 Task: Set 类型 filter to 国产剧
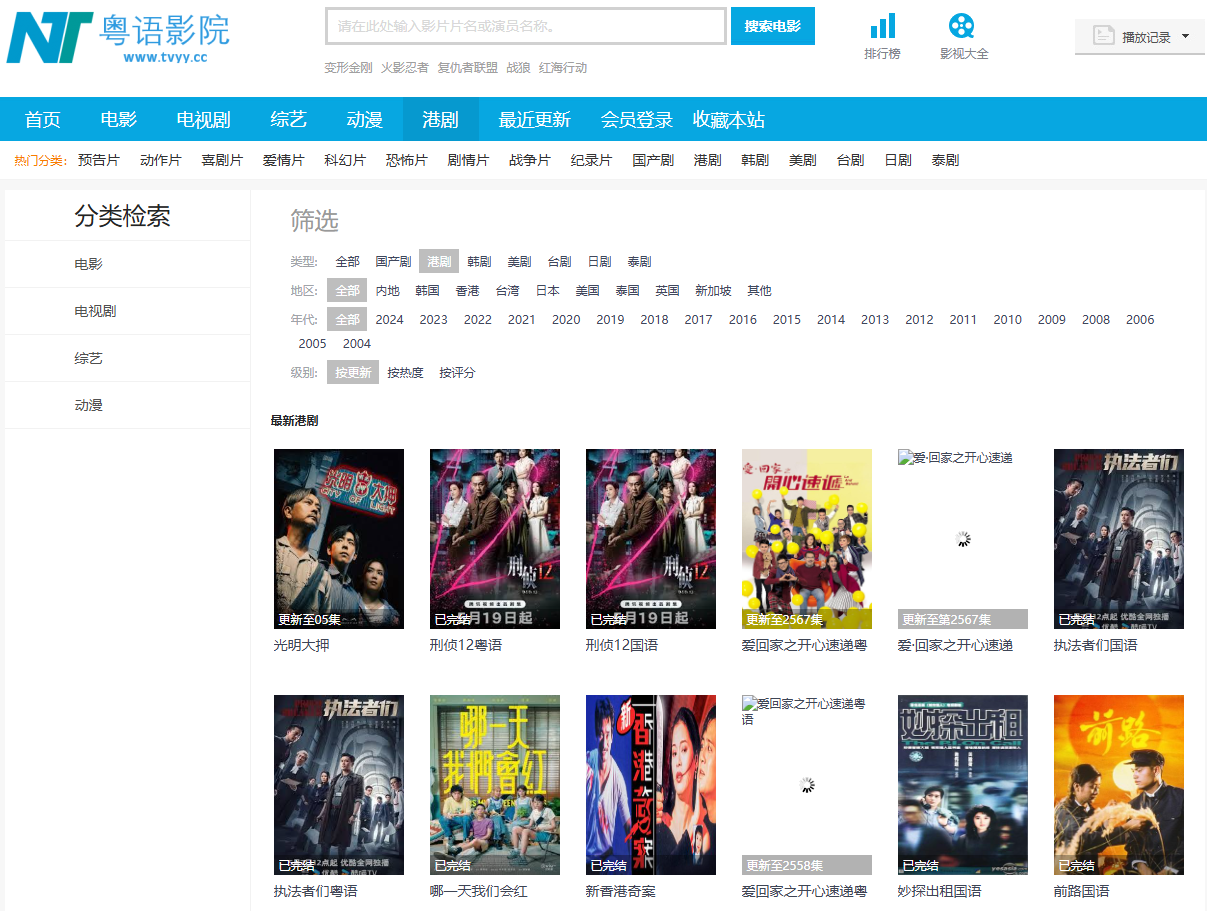(393, 261)
